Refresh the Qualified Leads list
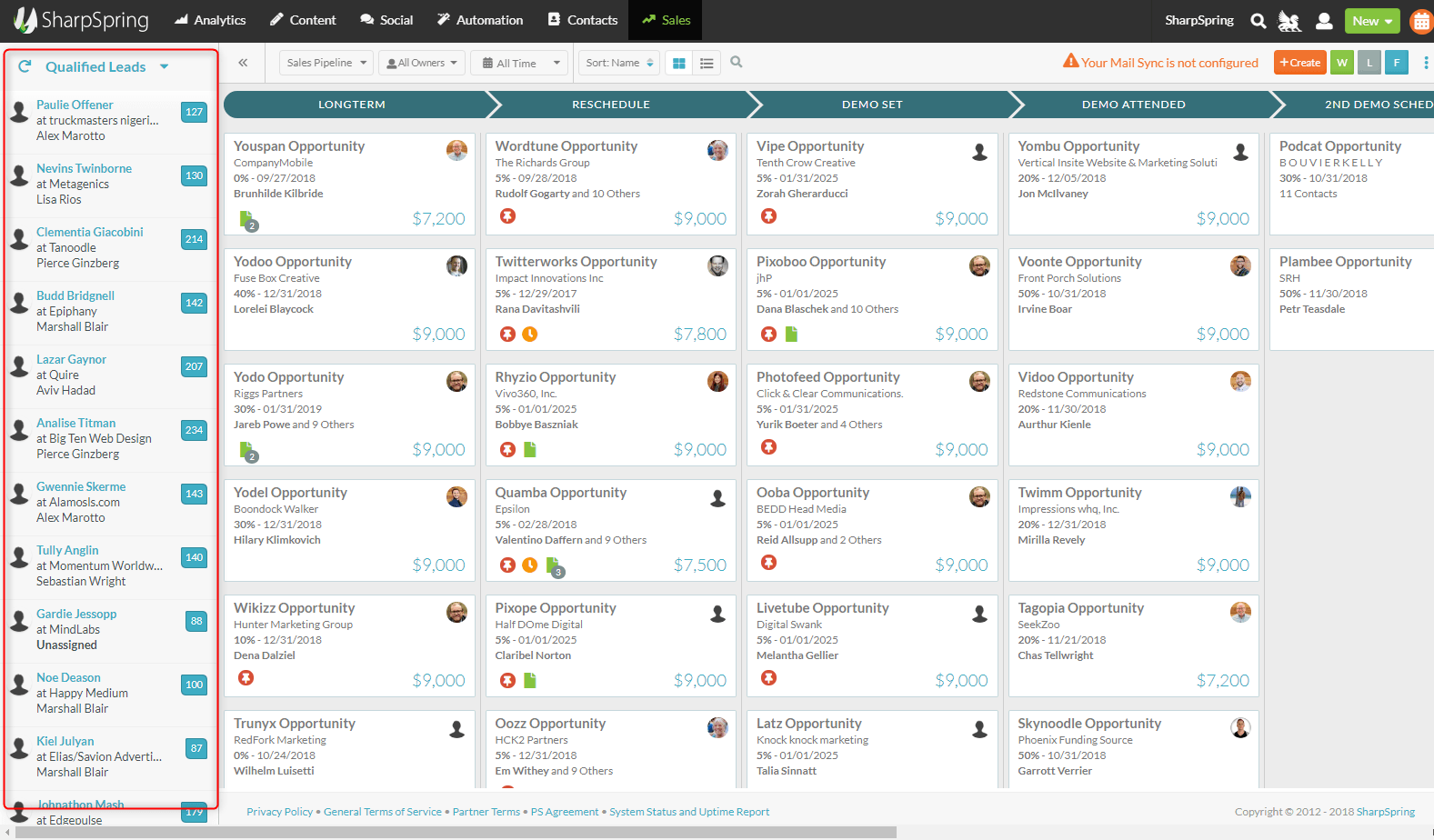The width and height of the screenshot is (1434, 840). pyautogui.click(x=25, y=66)
